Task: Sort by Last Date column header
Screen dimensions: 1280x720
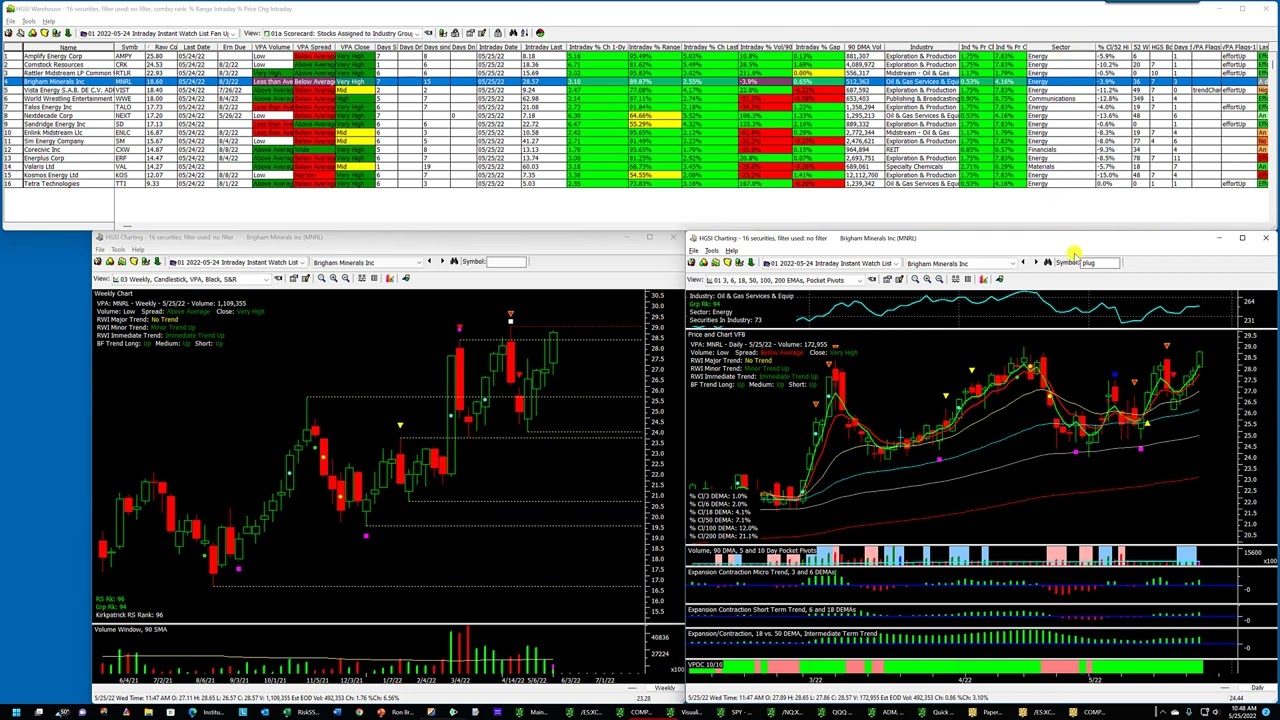Action: click(197, 47)
